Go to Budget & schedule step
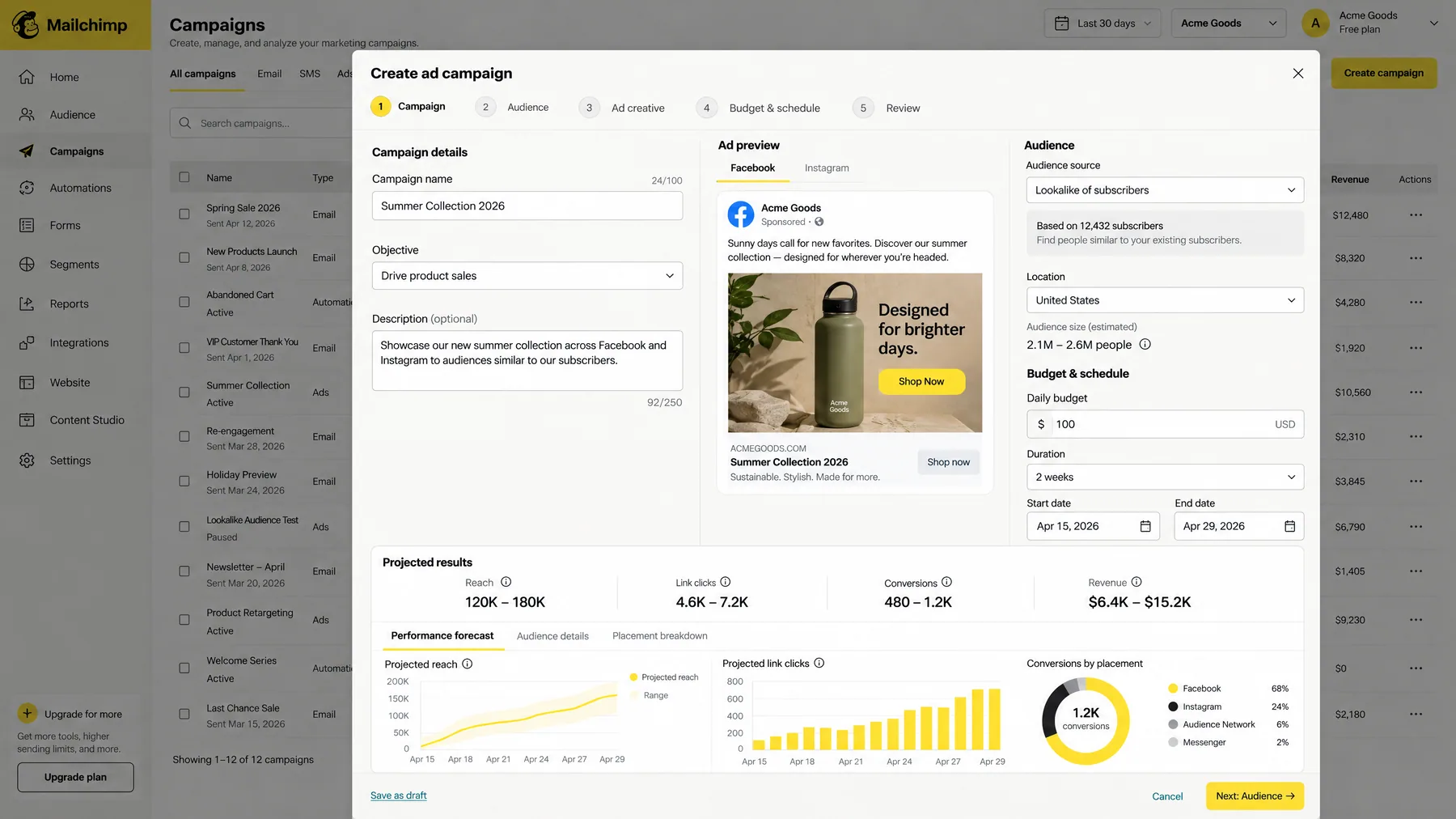The width and height of the screenshot is (1456, 819). pos(758,108)
